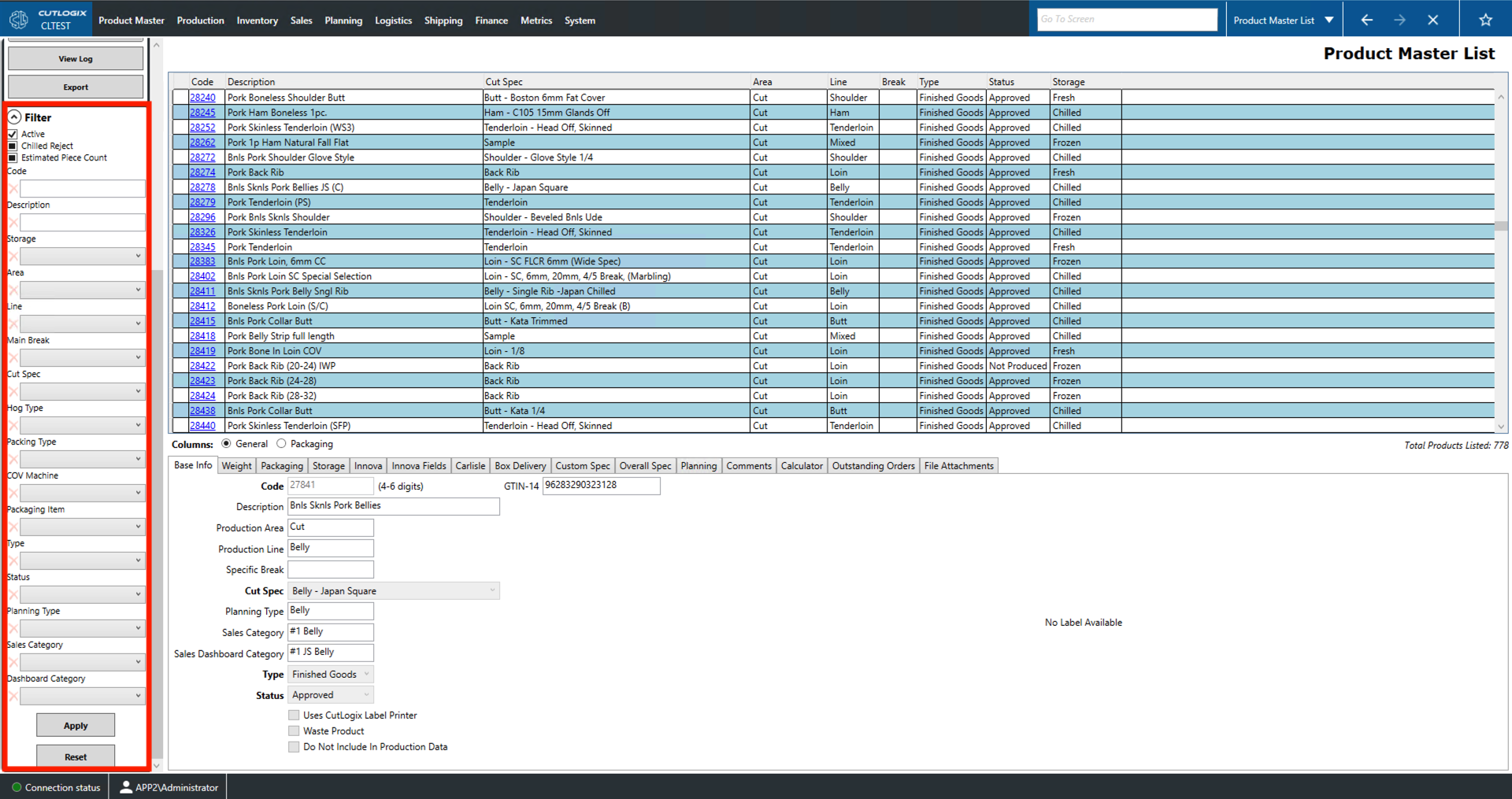Click the APP2\Administrator user icon
The height and width of the screenshot is (799, 1512).
pyautogui.click(x=126, y=787)
